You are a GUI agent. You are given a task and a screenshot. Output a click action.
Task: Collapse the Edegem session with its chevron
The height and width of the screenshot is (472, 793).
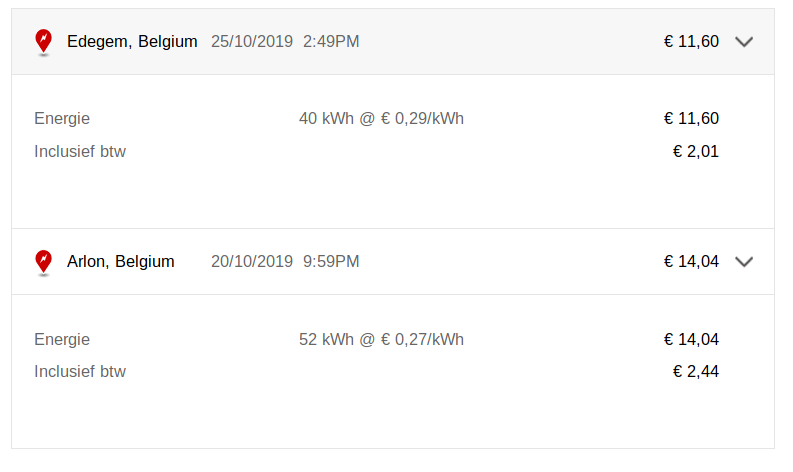(x=743, y=42)
